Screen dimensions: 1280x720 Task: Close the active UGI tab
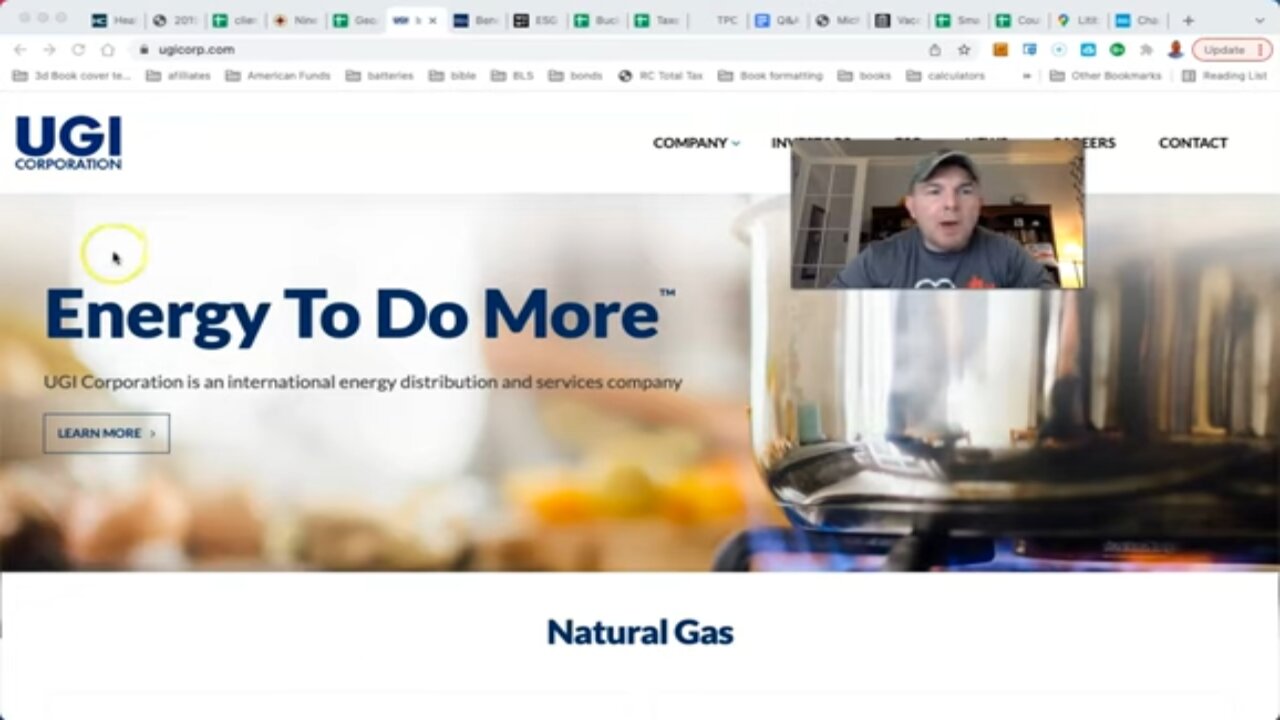432,20
